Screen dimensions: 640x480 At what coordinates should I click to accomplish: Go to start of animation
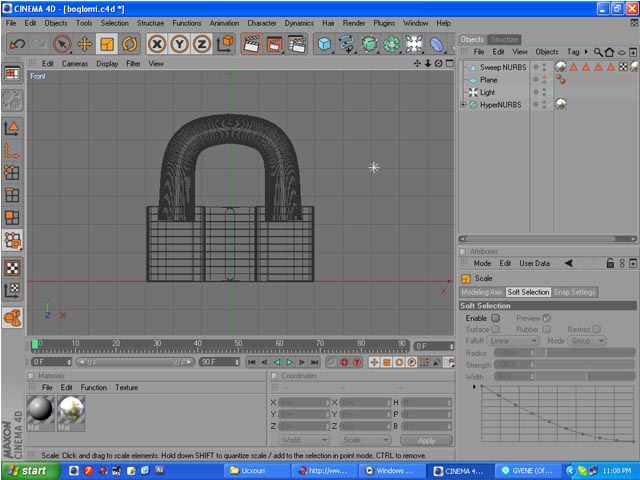[252, 362]
